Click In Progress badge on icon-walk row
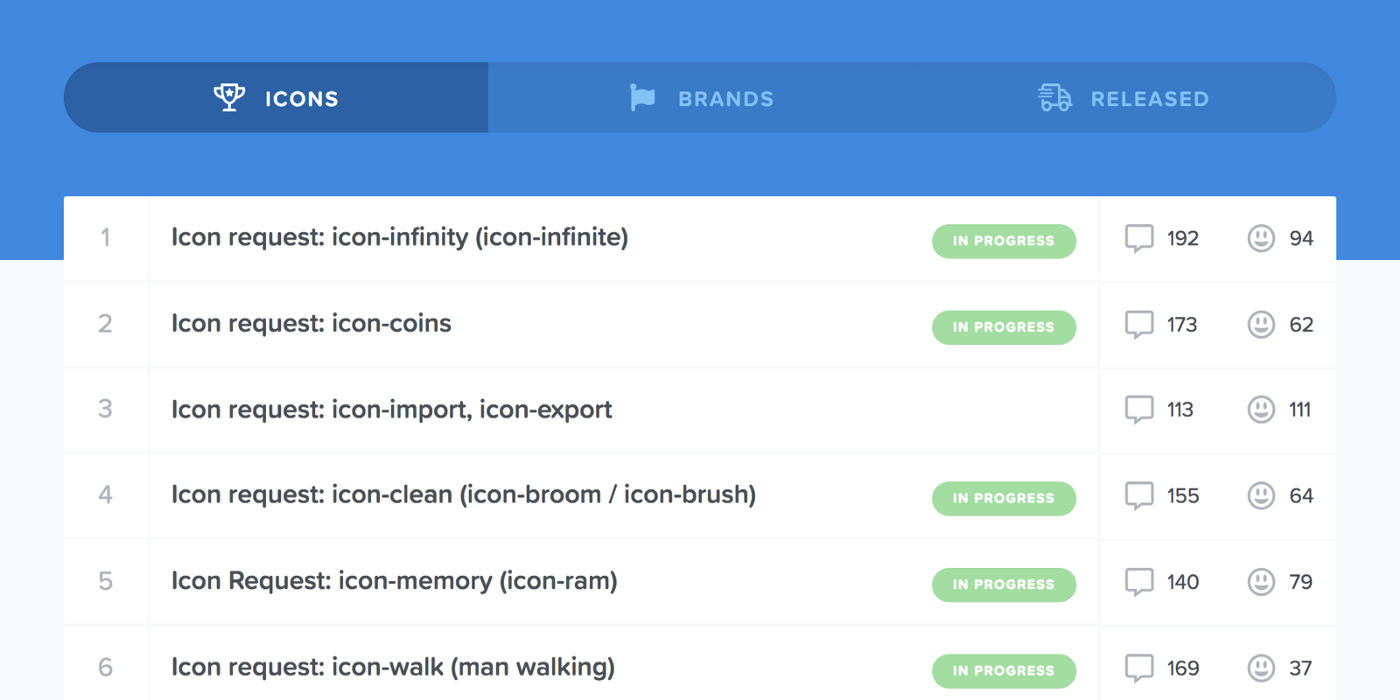This screenshot has height=700, width=1400. [x=1003, y=670]
